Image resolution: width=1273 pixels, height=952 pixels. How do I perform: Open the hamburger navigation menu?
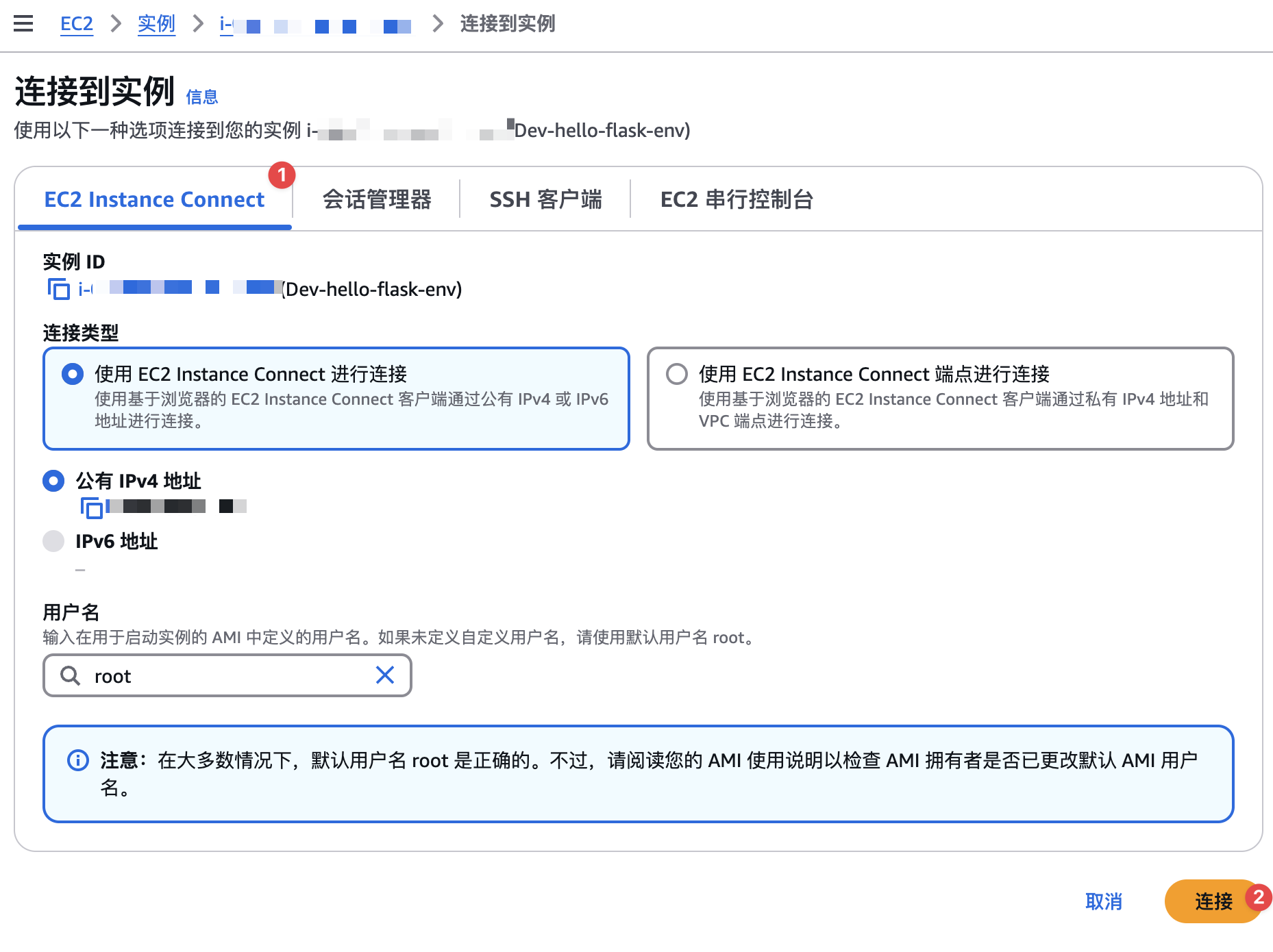[23, 24]
